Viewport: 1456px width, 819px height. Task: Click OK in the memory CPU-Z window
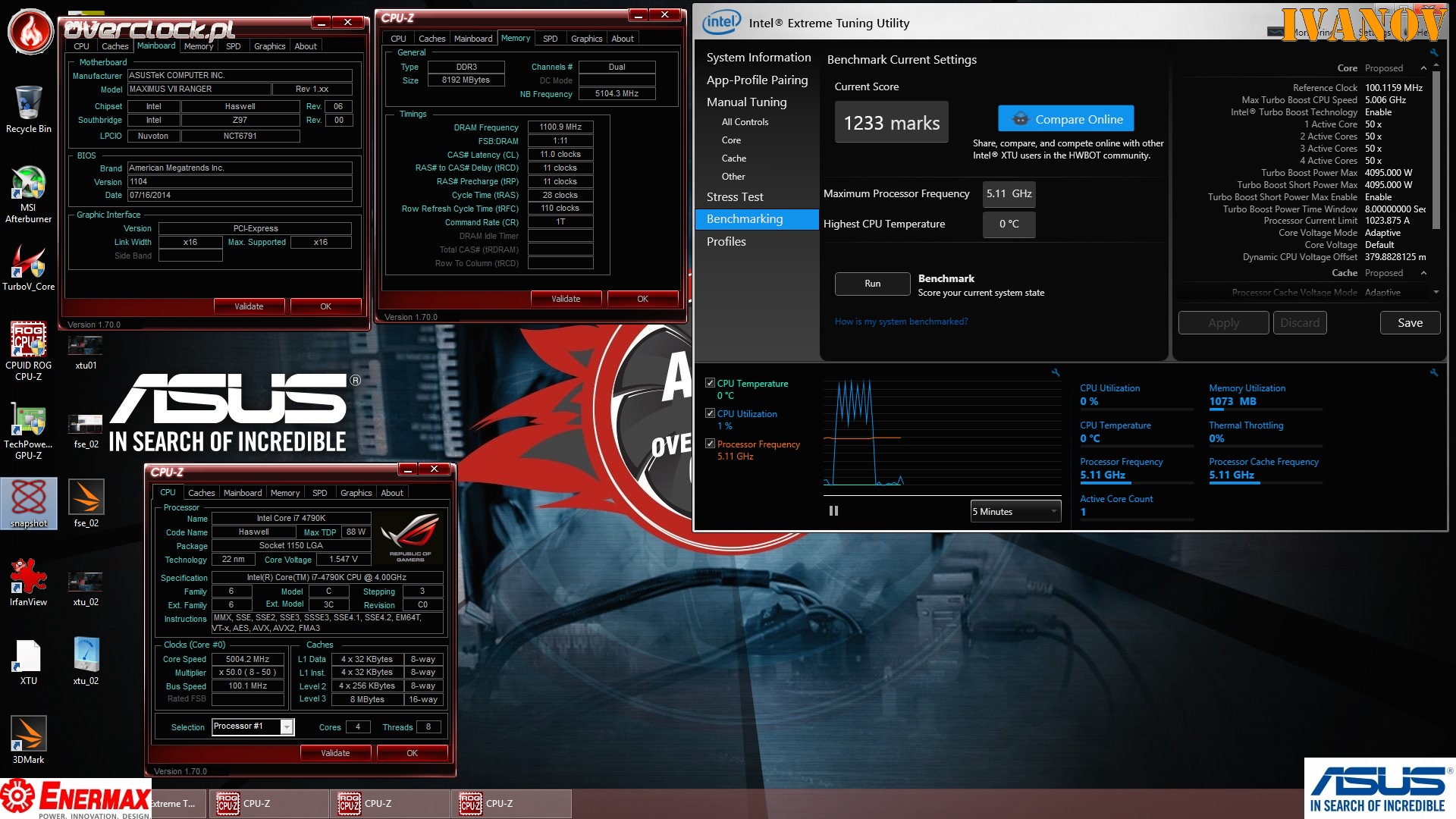coord(642,299)
